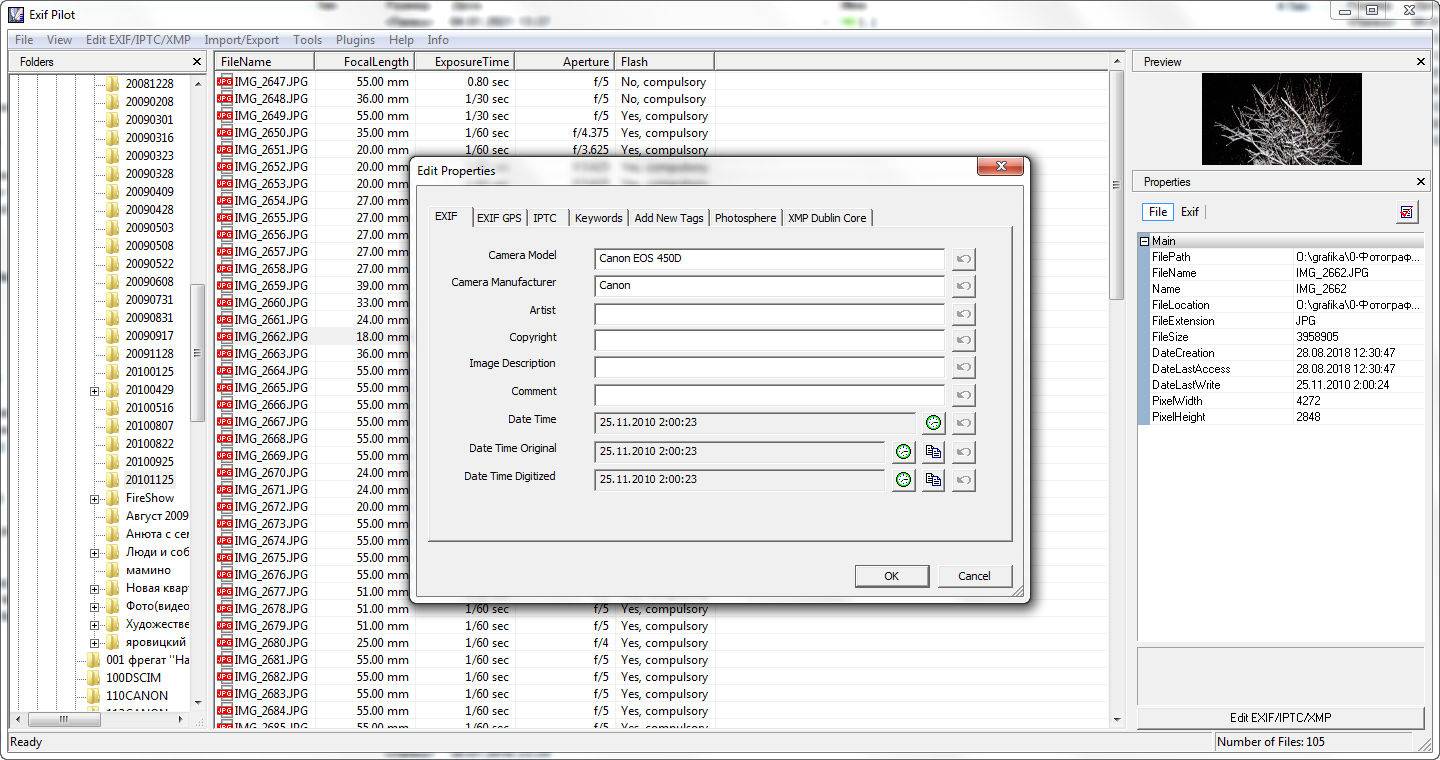Expand the Фото(видео folder node
Viewport: 1440px width, 760px height.
coord(95,607)
